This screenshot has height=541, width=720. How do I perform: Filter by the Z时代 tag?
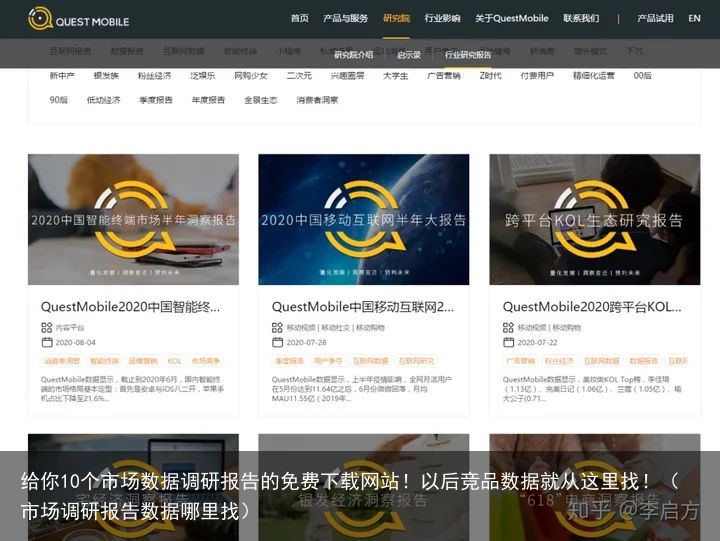coord(490,75)
